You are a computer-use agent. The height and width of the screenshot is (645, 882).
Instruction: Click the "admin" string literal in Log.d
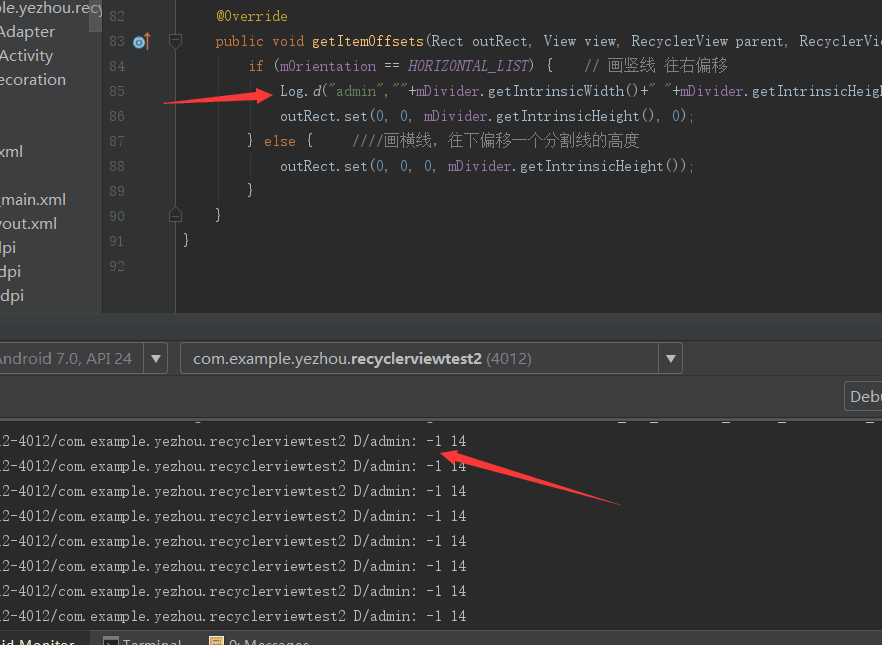[356, 91]
